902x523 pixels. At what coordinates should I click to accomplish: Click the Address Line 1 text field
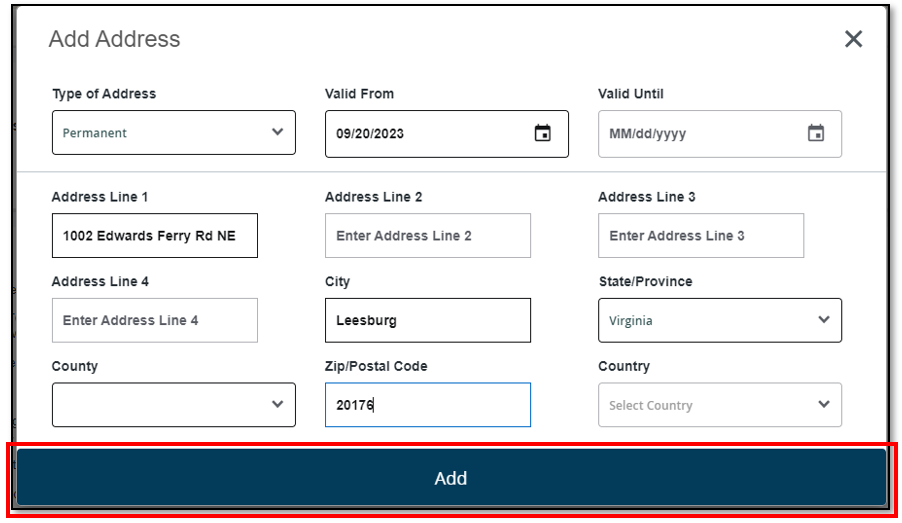[x=154, y=236]
